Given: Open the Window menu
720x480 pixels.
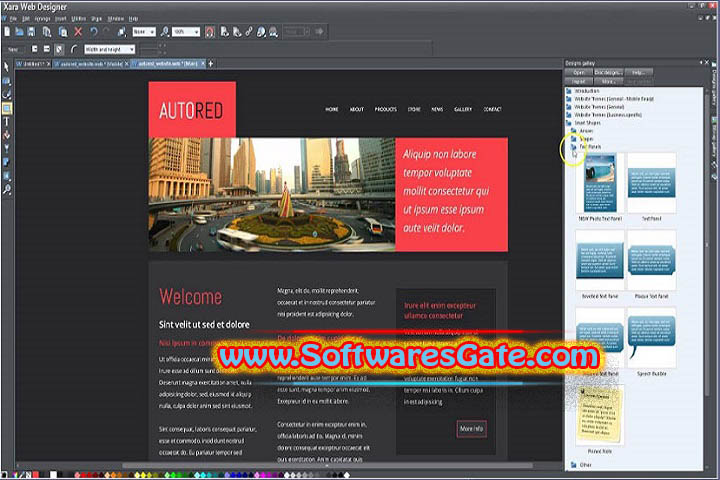Looking at the screenshot, I should pyautogui.click(x=116, y=19).
